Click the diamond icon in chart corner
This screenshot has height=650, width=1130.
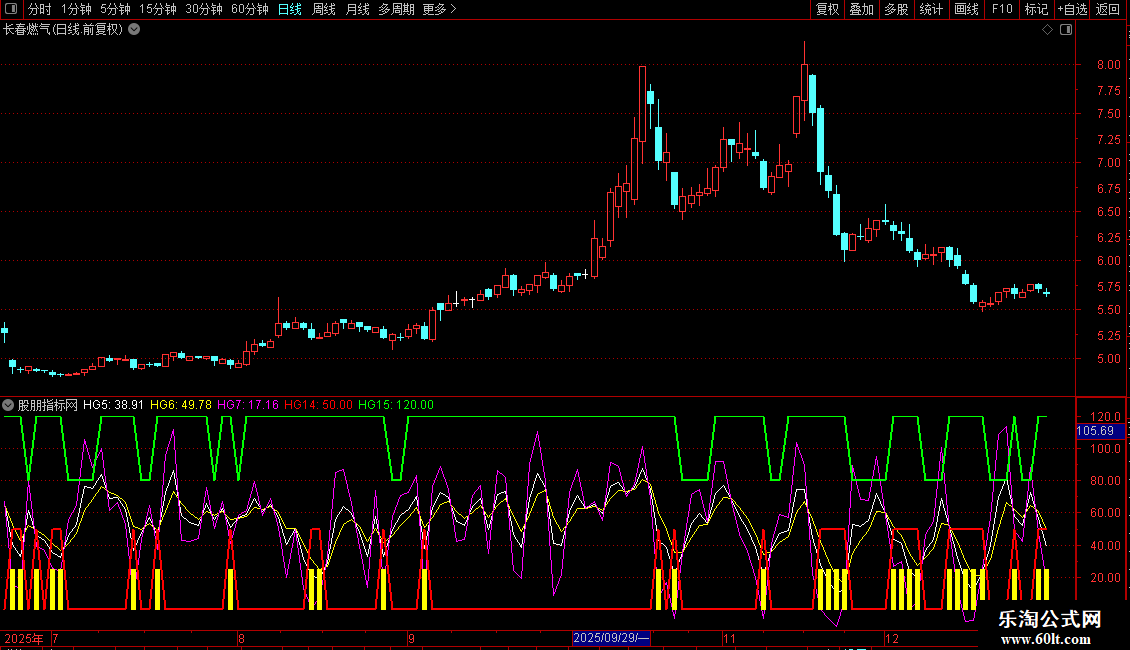point(1048,30)
